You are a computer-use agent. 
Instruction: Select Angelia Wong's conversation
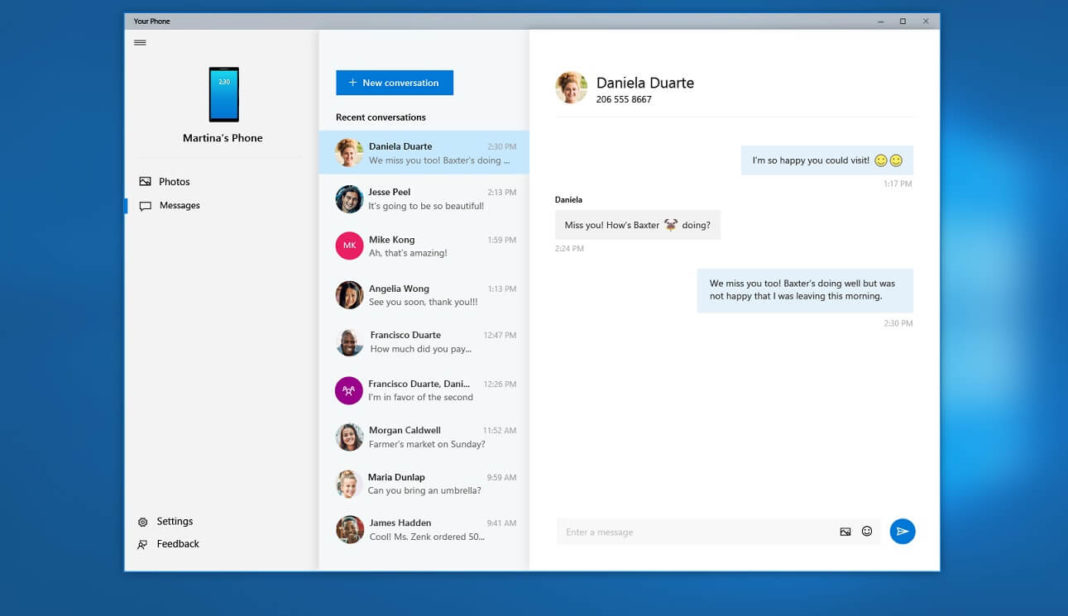(x=424, y=294)
